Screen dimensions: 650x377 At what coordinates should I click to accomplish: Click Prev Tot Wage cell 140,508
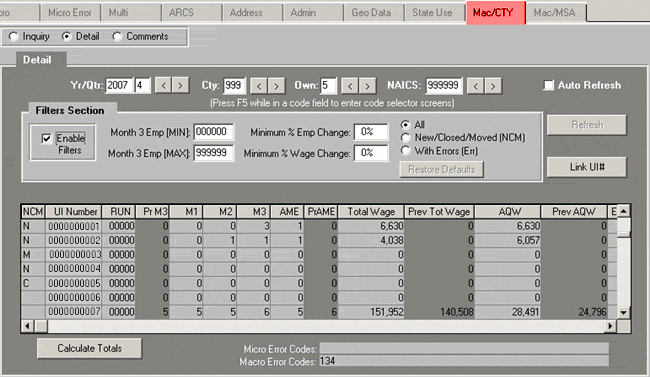click(x=439, y=311)
